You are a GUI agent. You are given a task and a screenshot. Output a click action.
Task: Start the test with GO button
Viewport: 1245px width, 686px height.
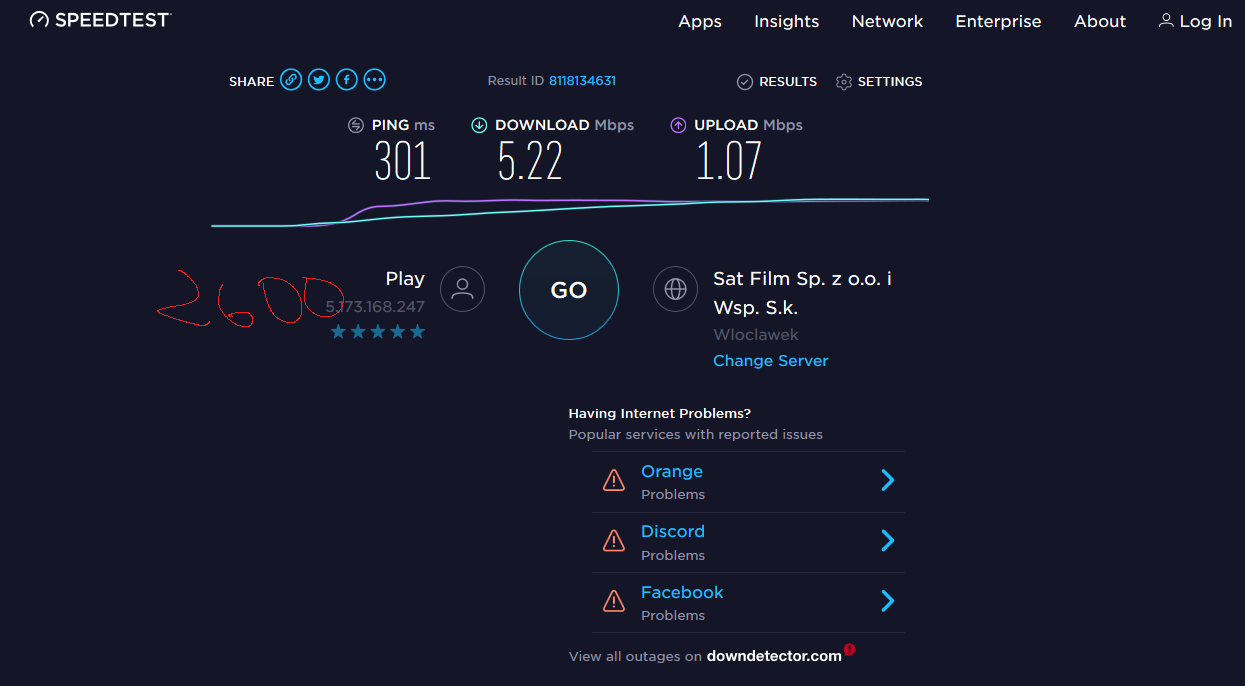pyautogui.click(x=569, y=290)
